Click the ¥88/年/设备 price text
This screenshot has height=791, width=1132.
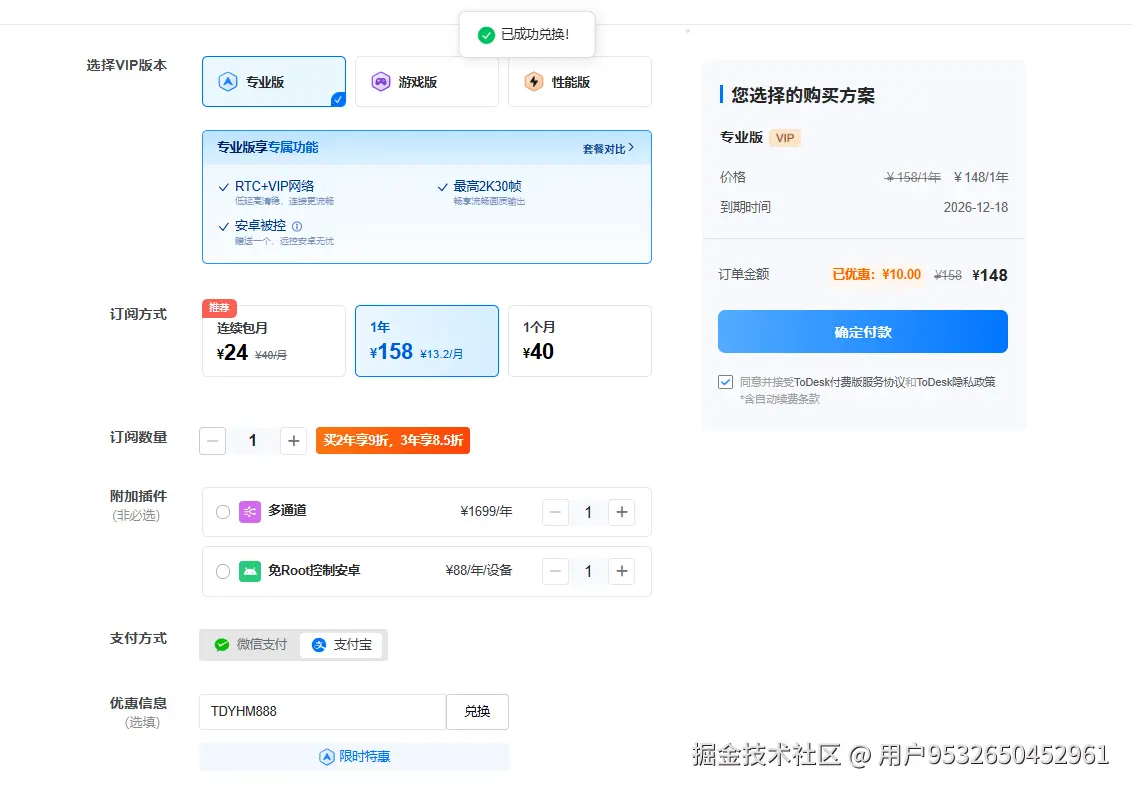pyautogui.click(x=479, y=571)
